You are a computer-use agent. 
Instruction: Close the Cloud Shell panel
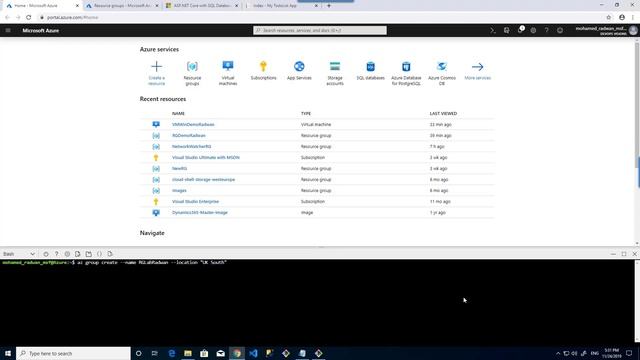click(635, 254)
